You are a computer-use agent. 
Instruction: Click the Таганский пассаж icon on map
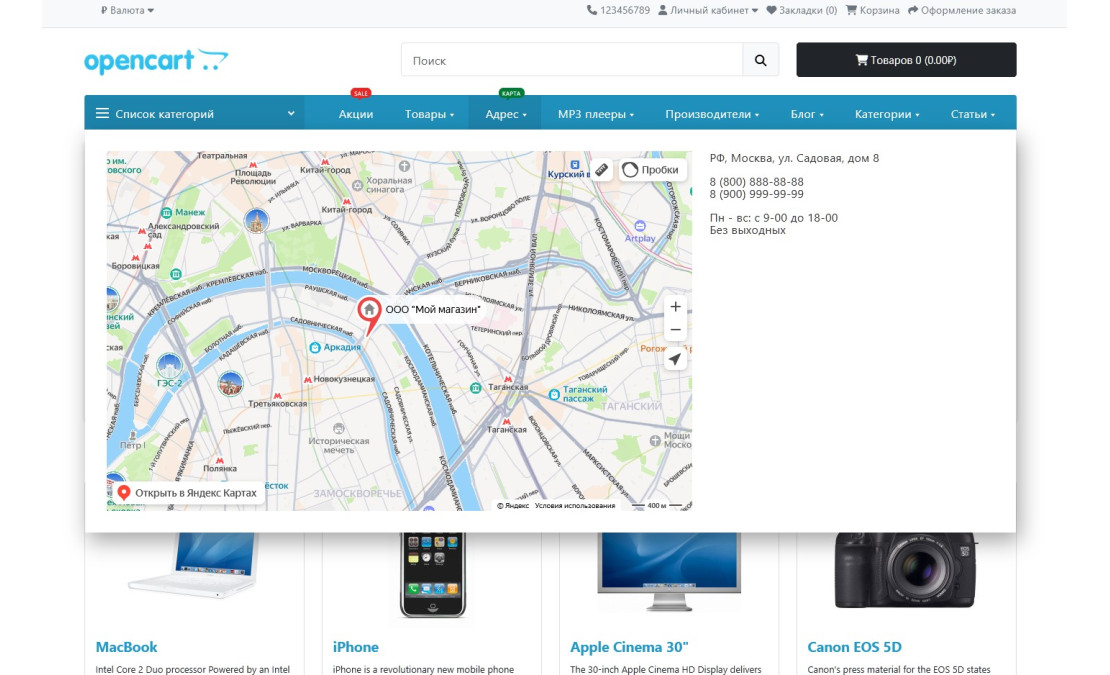[554, 394]
